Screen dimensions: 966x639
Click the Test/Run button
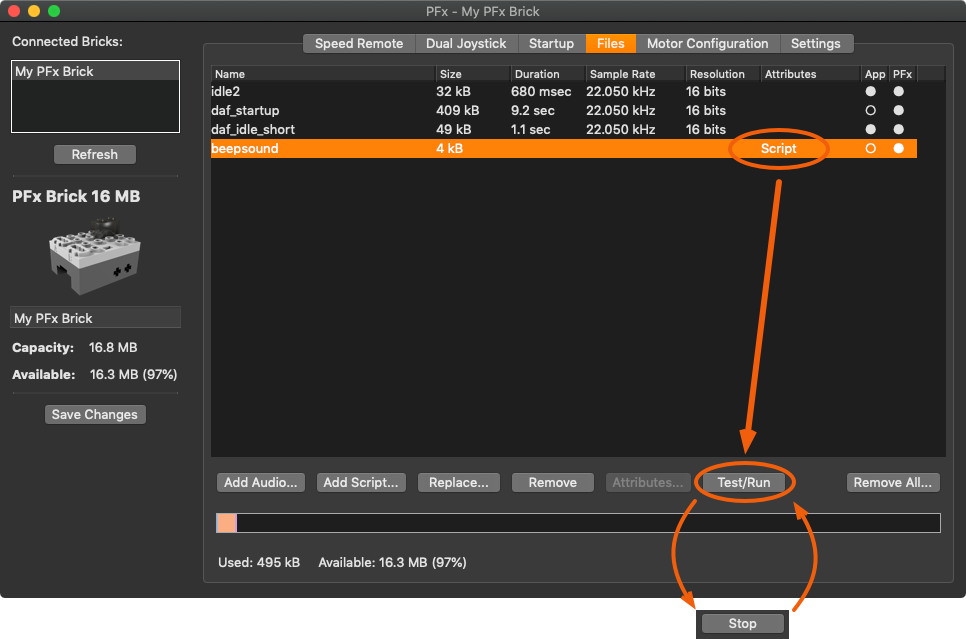click(744, 482)
